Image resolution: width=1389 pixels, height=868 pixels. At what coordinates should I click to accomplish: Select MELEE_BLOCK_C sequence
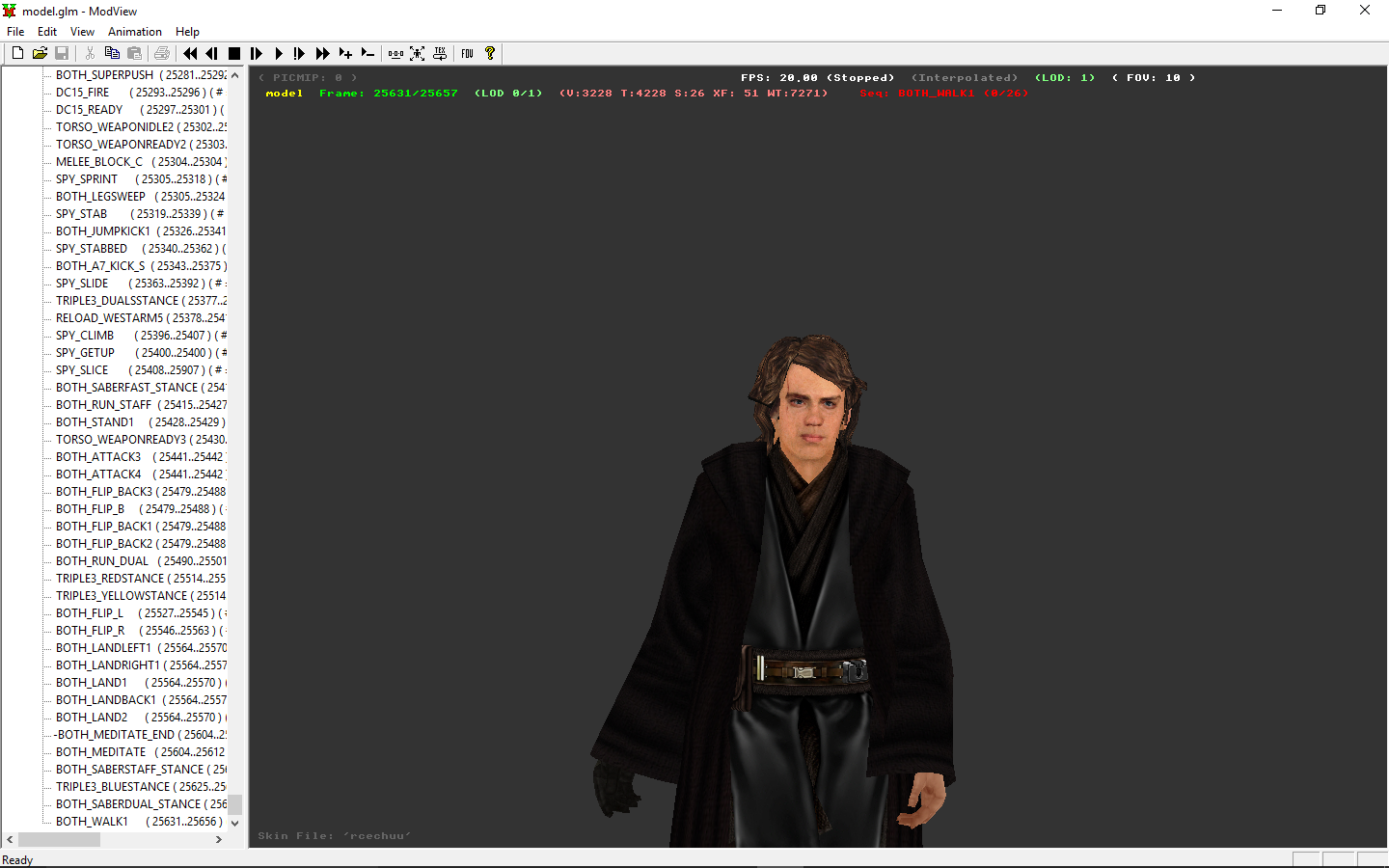point(141,162)
